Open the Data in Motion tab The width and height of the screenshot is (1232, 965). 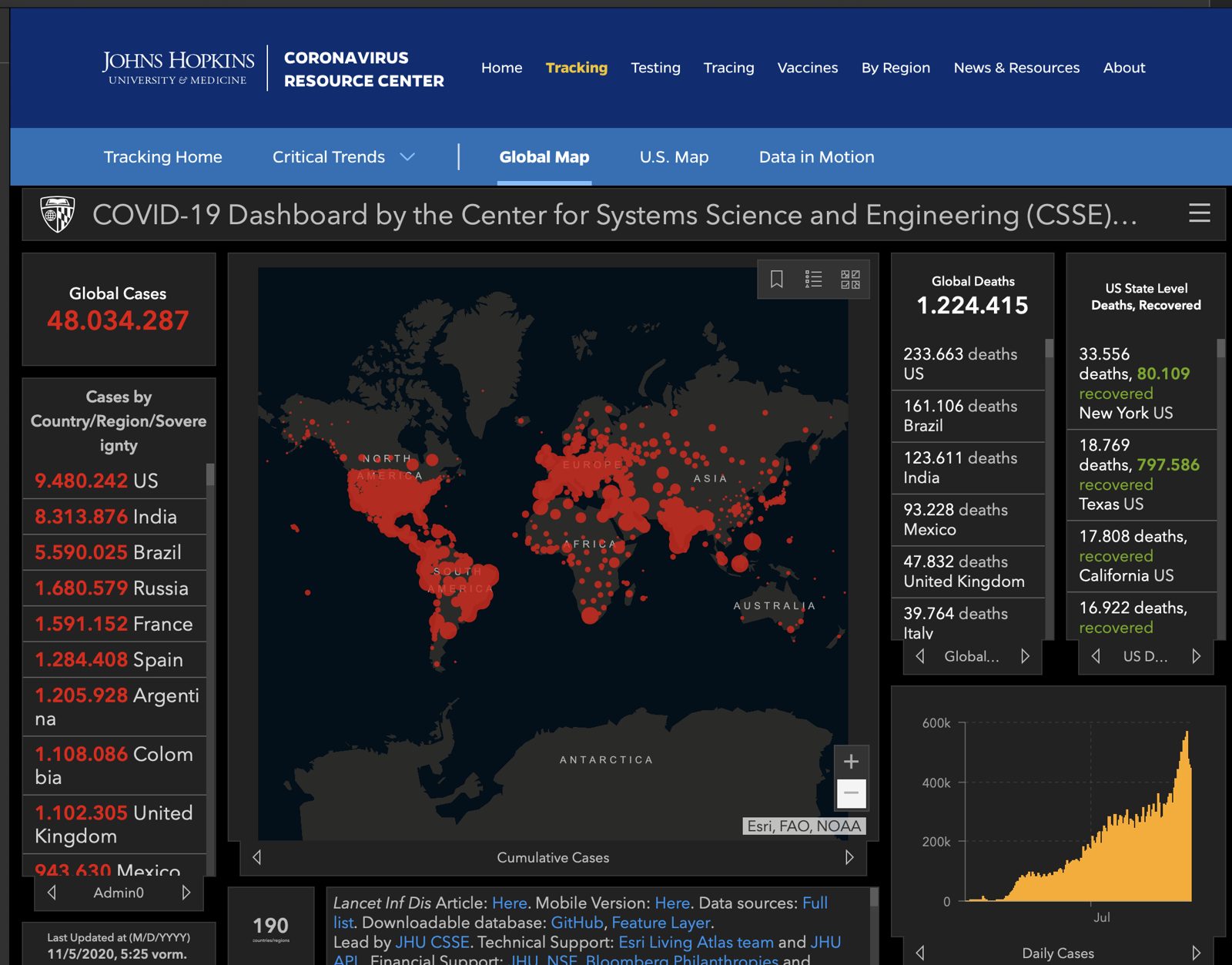pos(817,157)
